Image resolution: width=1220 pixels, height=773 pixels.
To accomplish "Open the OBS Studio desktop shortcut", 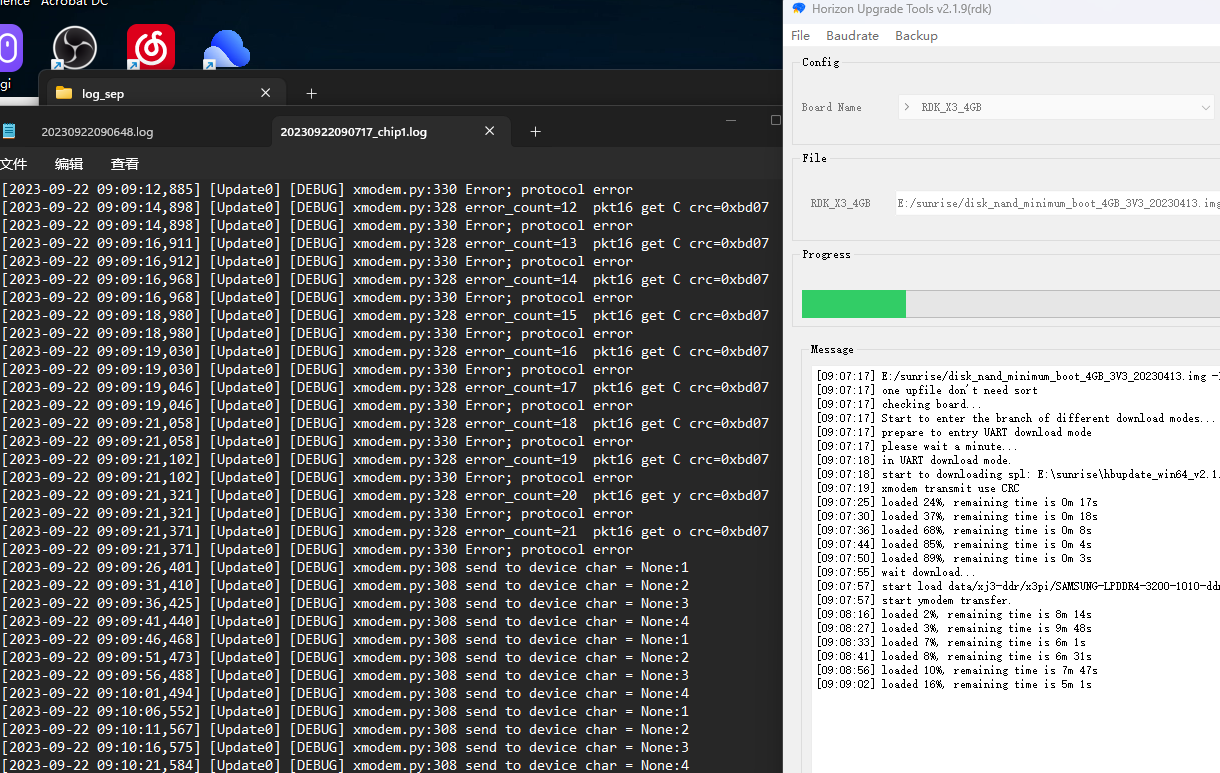I will pyautogui.click(x=74, y=48).
